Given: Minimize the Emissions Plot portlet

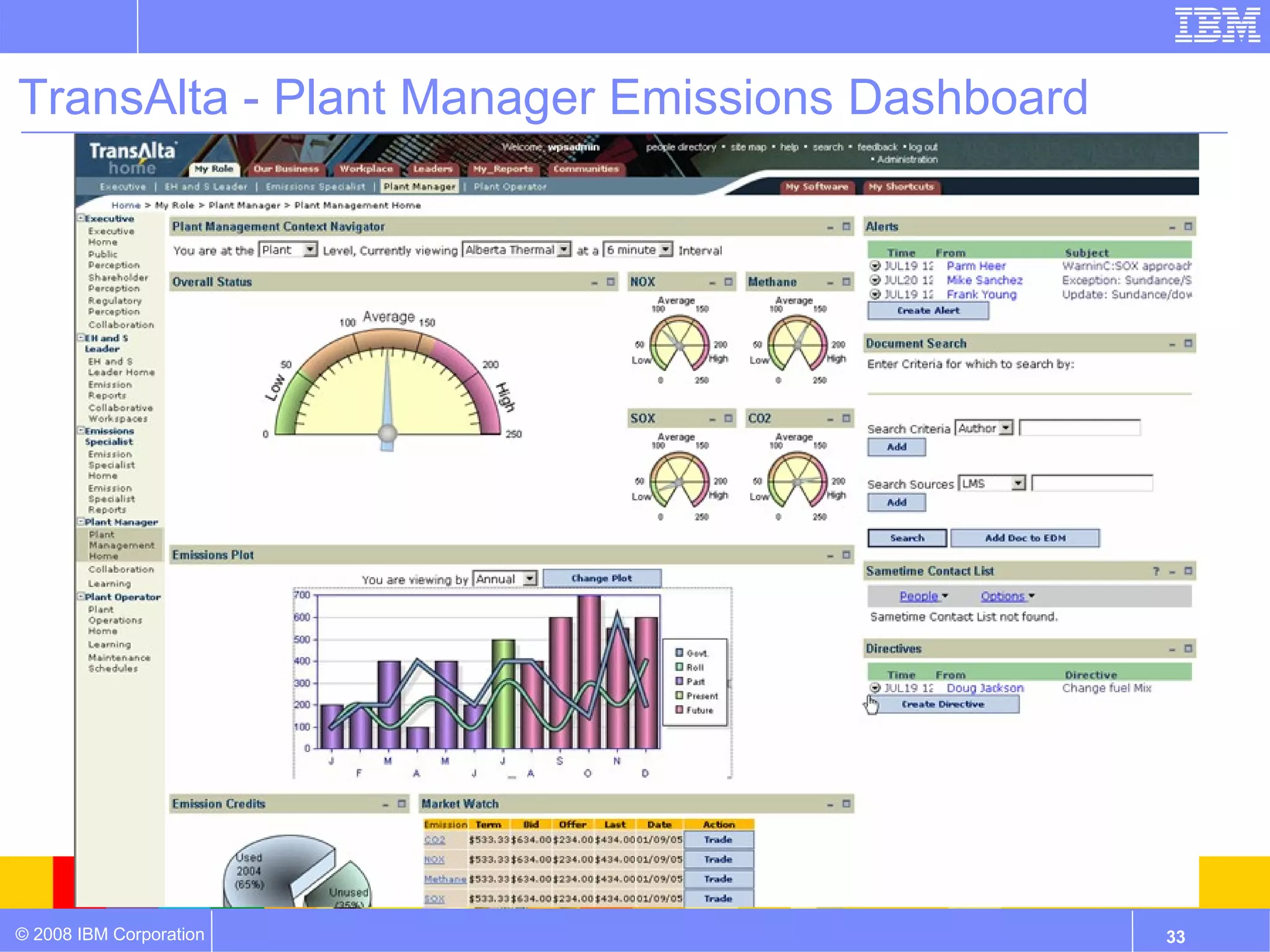Looking at the screenshot, I should pos(830,556).
